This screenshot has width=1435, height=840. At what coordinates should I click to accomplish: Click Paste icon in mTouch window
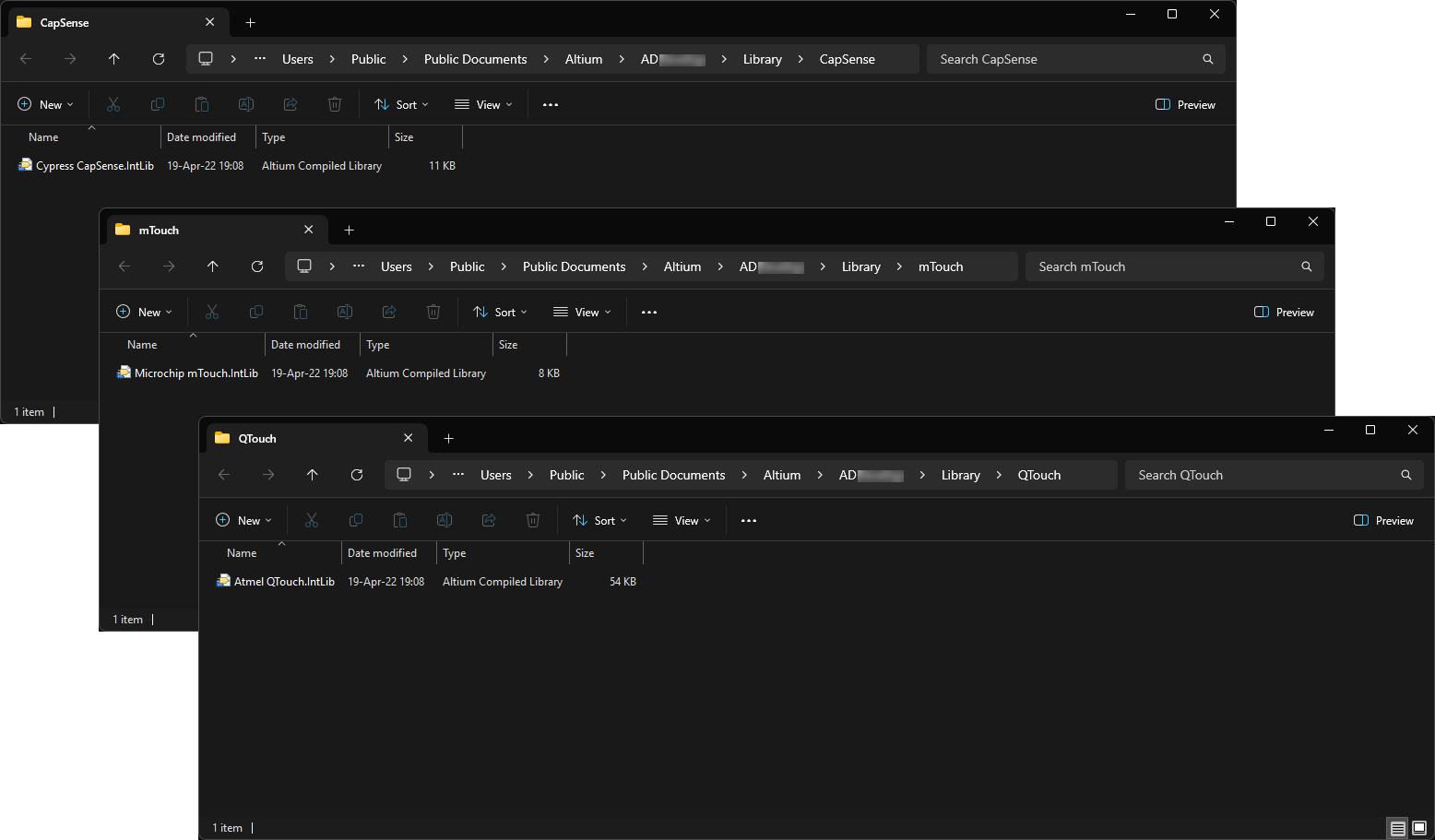(x=301, y=313)
